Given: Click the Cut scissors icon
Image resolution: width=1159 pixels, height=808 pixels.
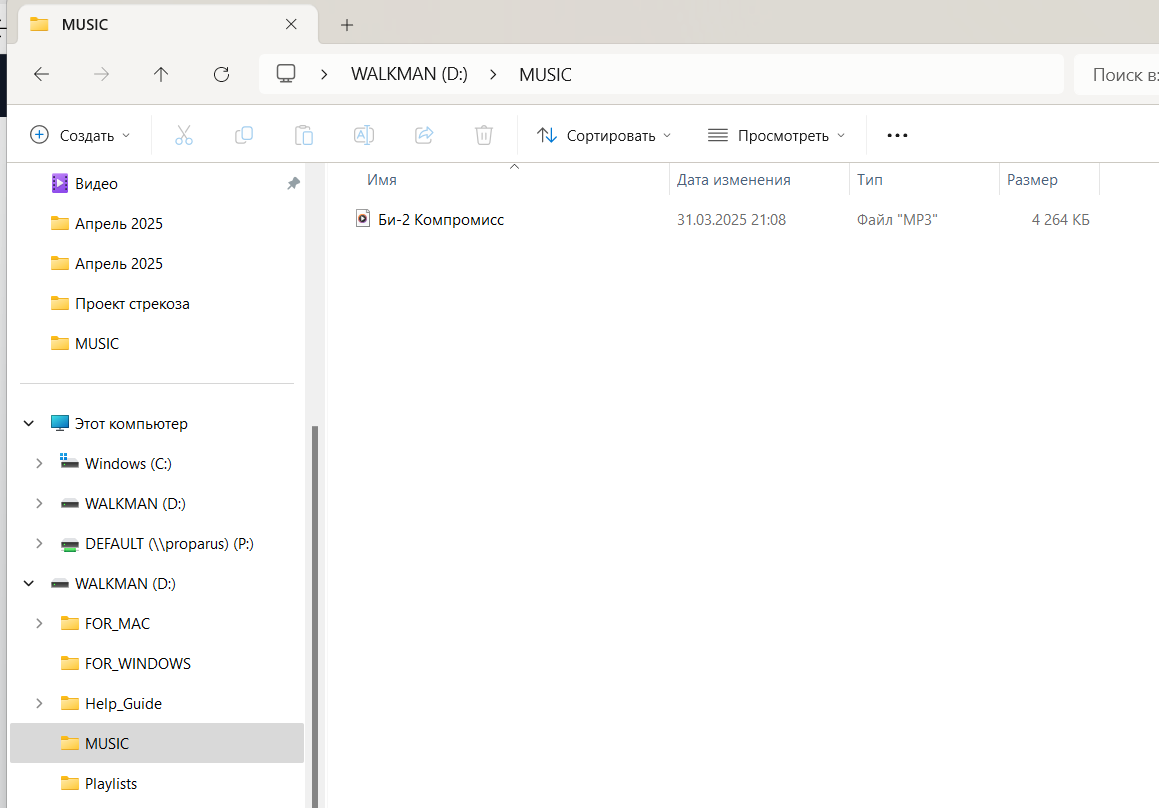Looking at the screenshot, I should [184, 135].
